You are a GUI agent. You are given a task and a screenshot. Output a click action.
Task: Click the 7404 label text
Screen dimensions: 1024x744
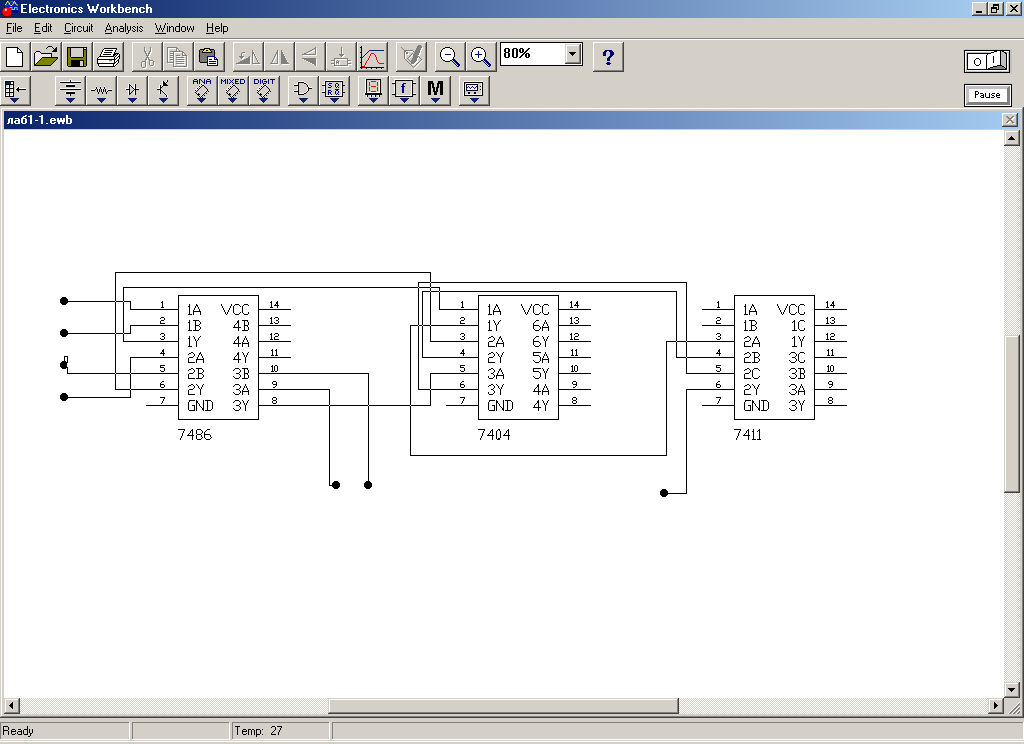pos(494,434)
